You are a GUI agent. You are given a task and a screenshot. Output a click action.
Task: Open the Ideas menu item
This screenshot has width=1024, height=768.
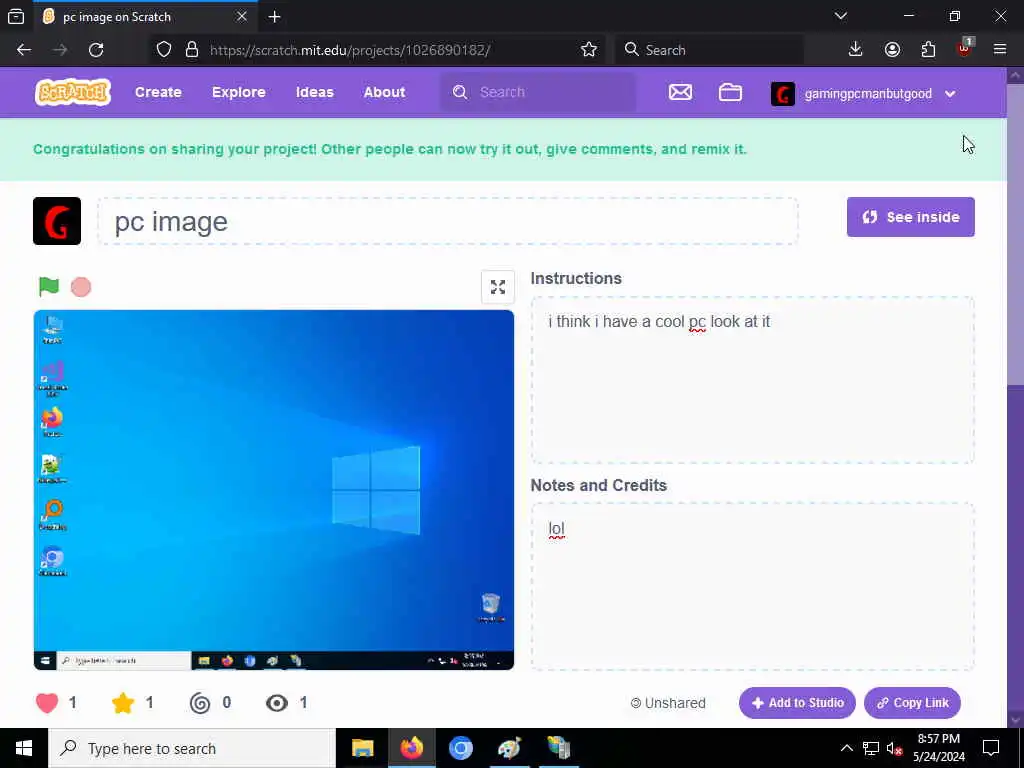click(315, 92)
